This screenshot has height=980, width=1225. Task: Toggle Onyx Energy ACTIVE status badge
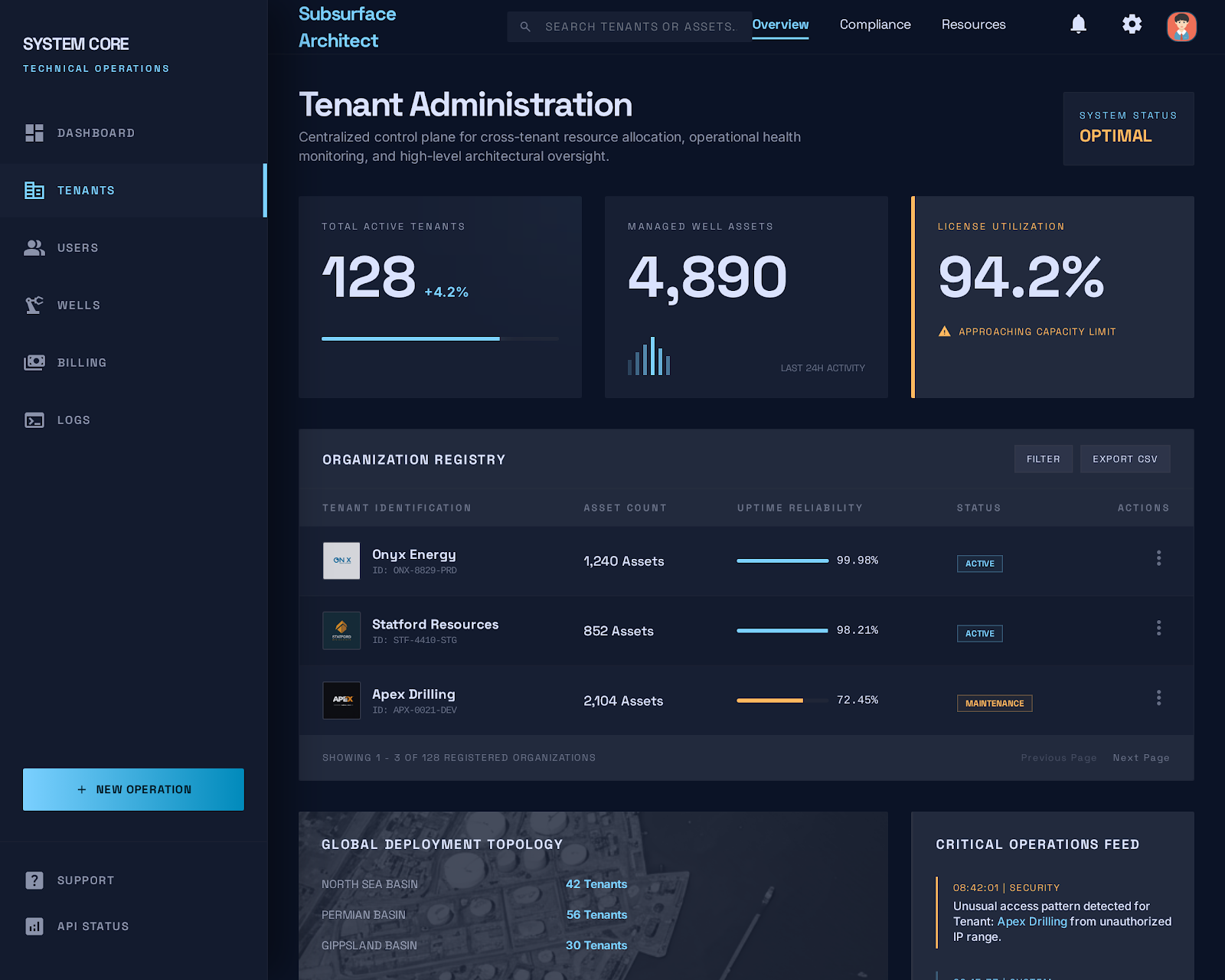point(979,563)
